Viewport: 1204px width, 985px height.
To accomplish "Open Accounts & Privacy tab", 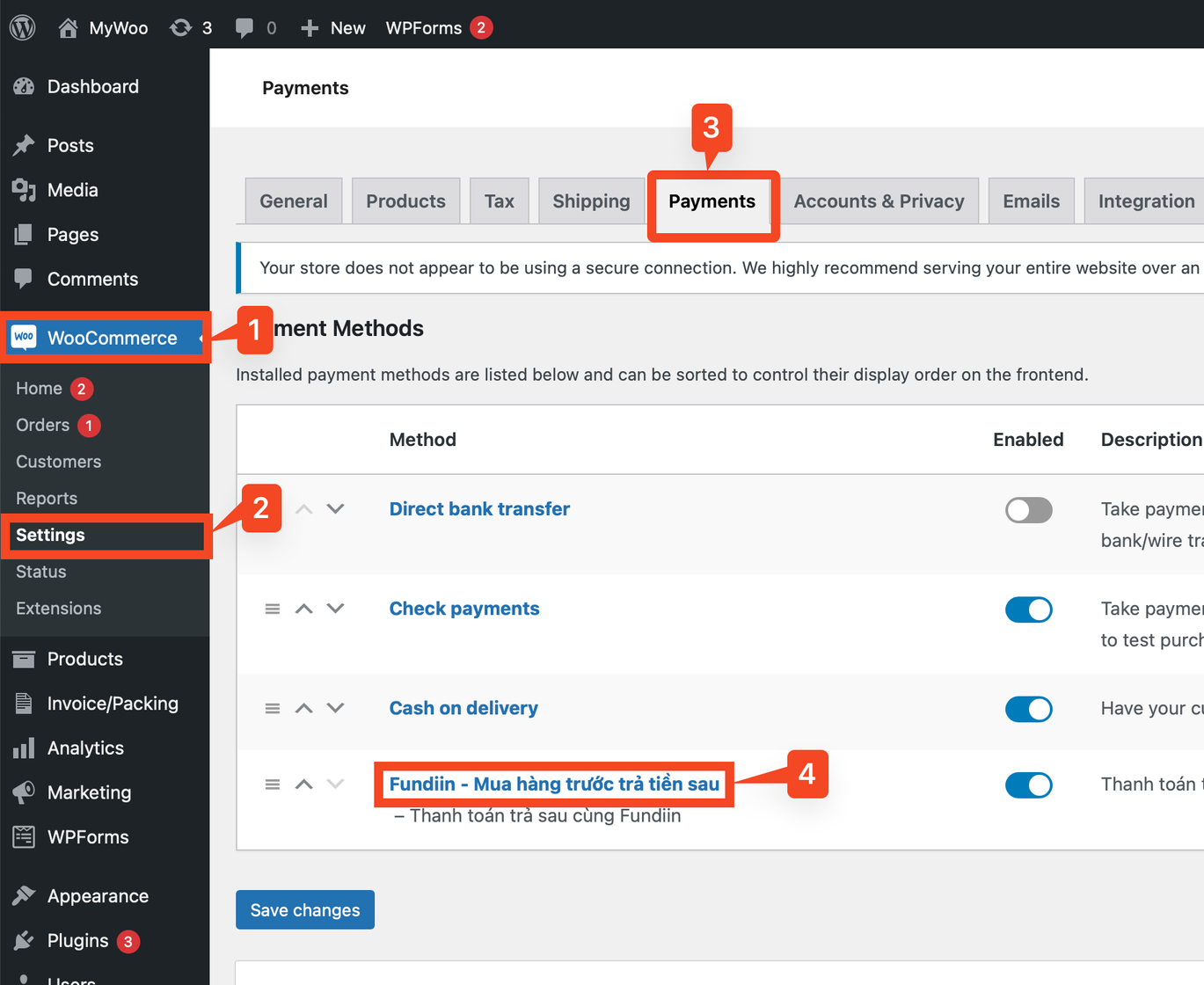I will click(x=879, y=201).
